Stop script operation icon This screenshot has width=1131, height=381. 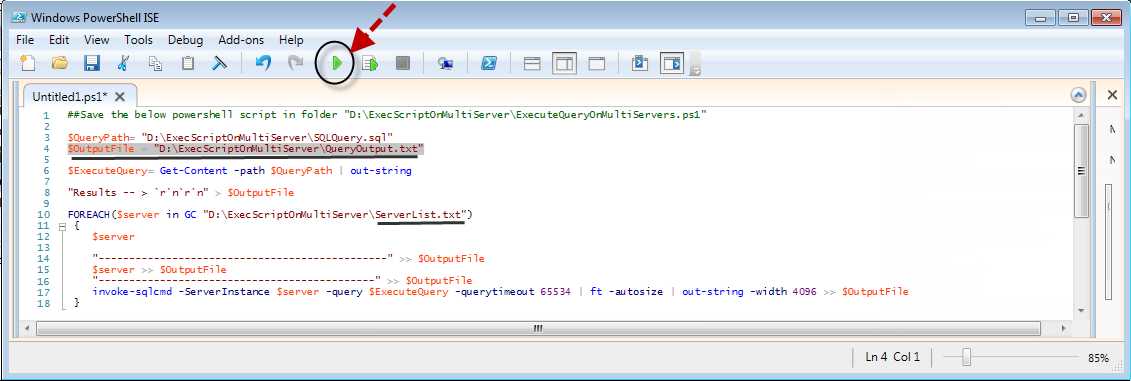coord(402,64)
